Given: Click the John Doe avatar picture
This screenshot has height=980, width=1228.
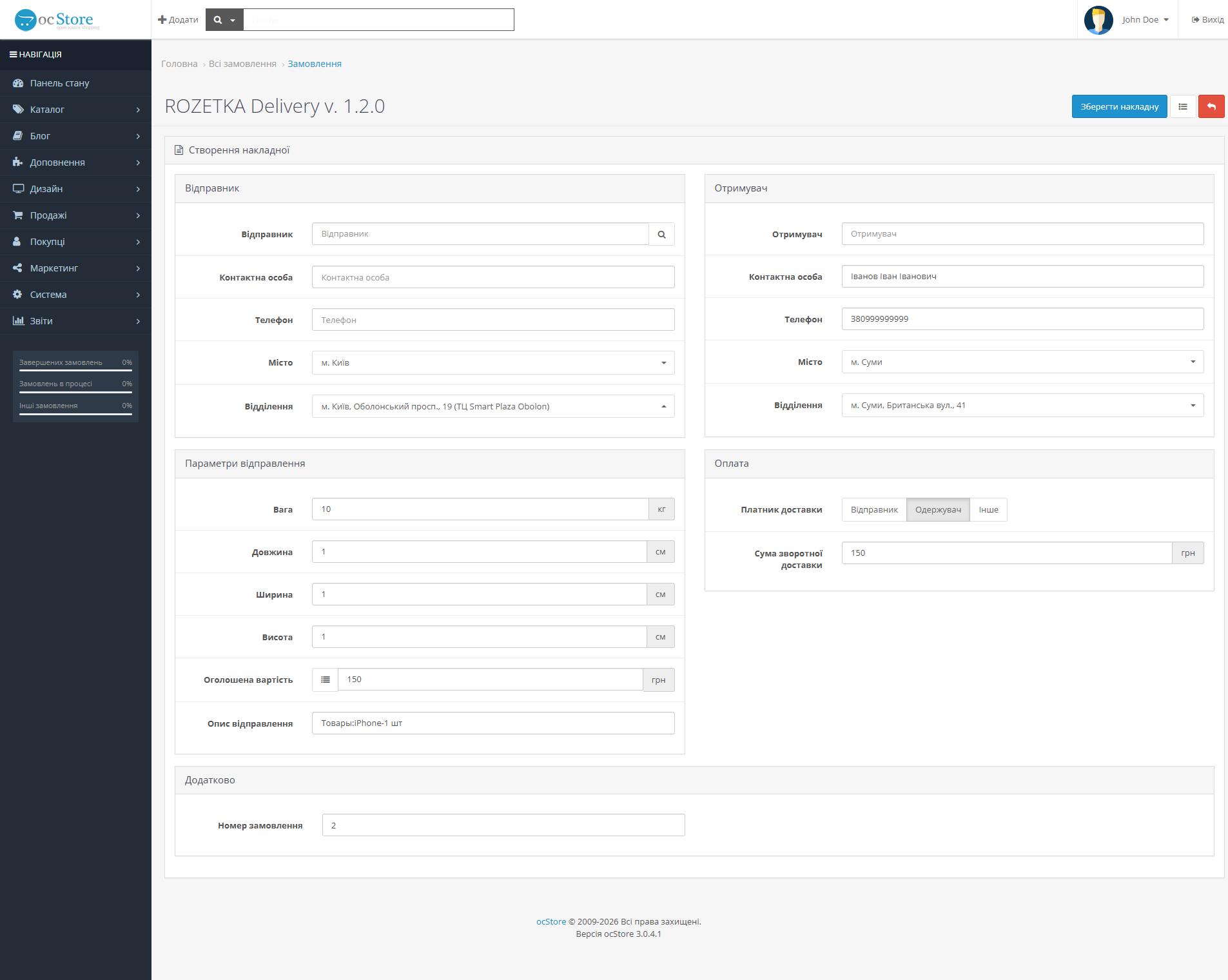Looking at the screenshot, I should [1098, 20].
